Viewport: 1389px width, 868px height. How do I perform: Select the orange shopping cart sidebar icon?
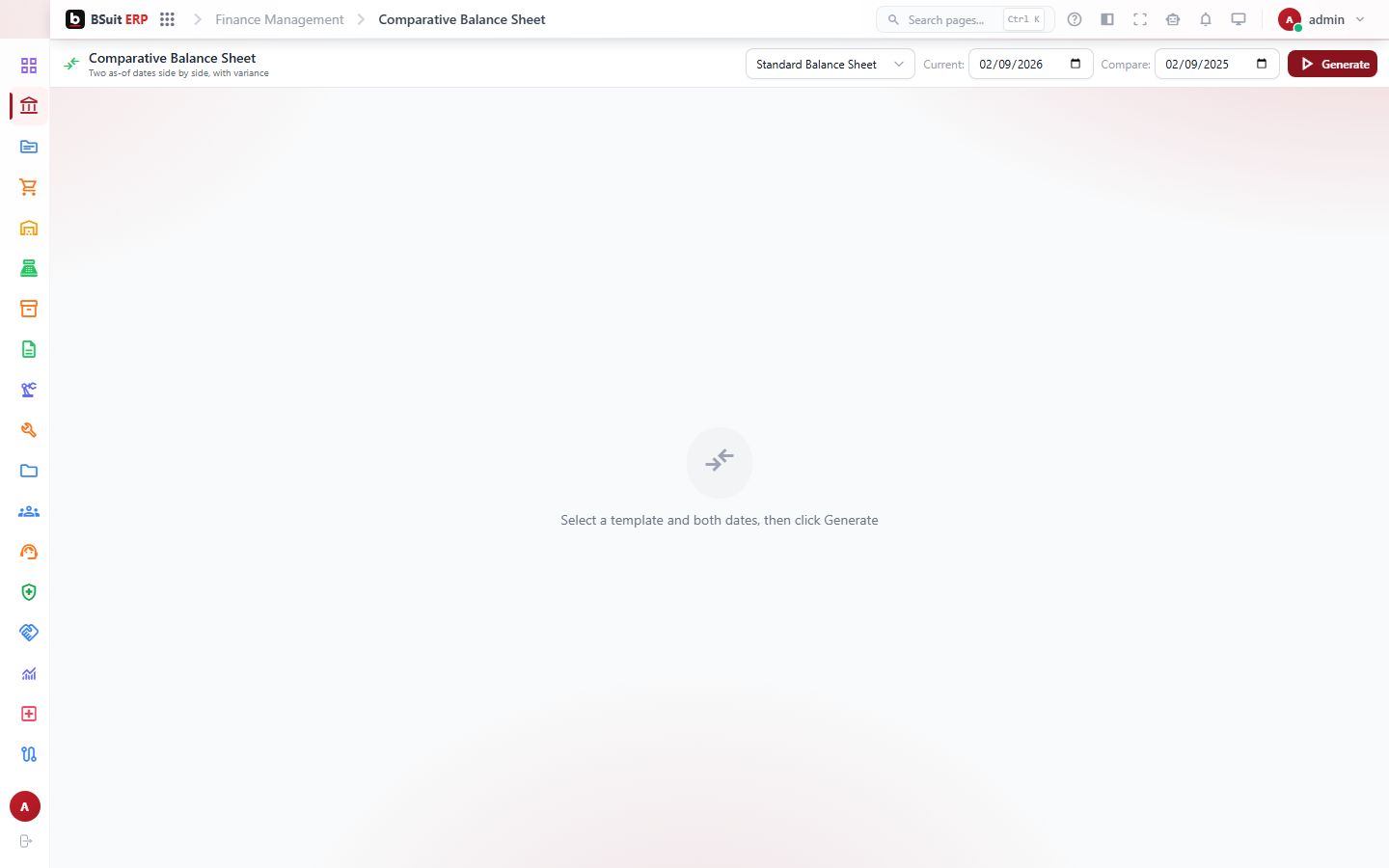click(29, 187)
